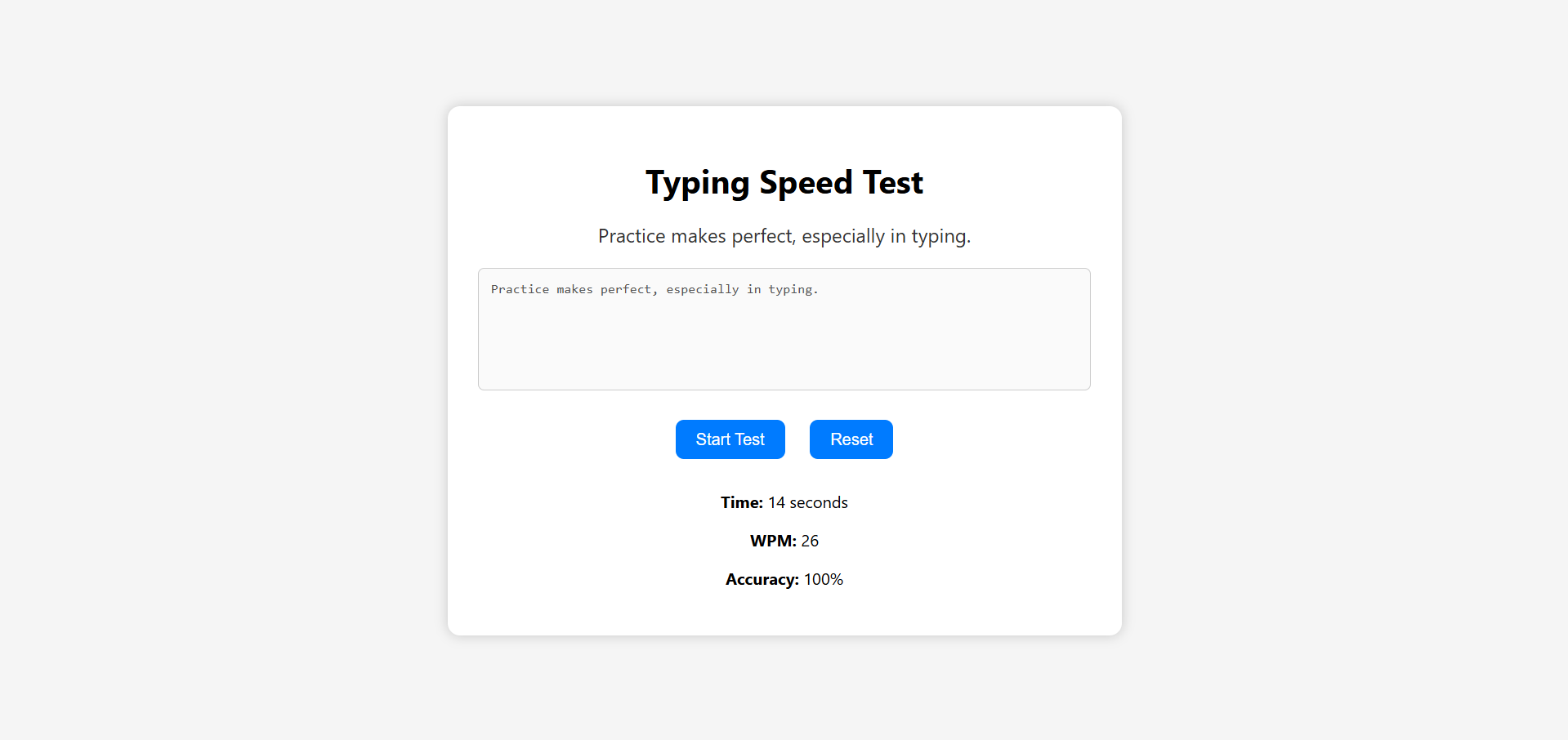
Task: Click the bold "Accuracy:" label
Action: (762, 579)
